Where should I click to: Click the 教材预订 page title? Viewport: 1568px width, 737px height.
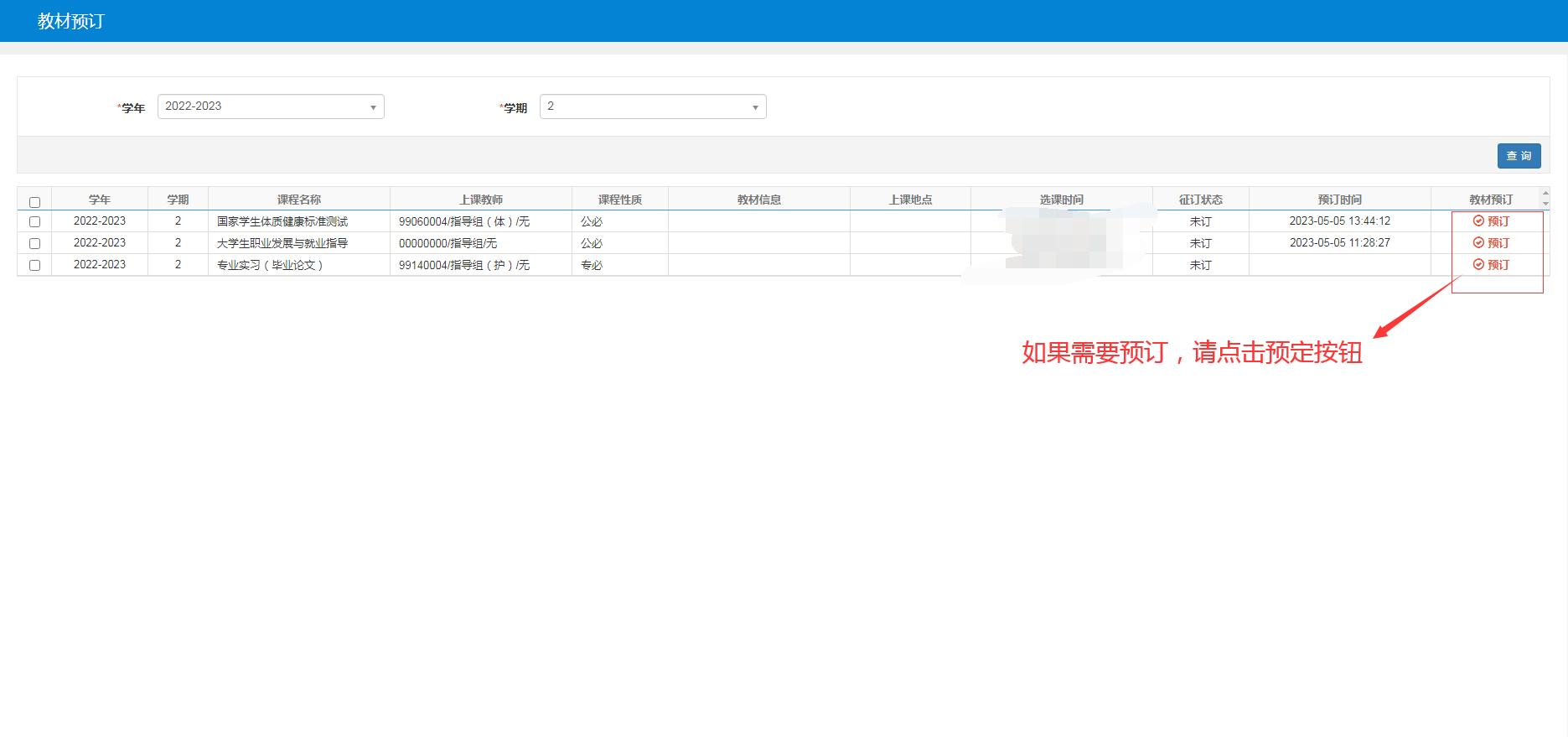pos(71,22)
